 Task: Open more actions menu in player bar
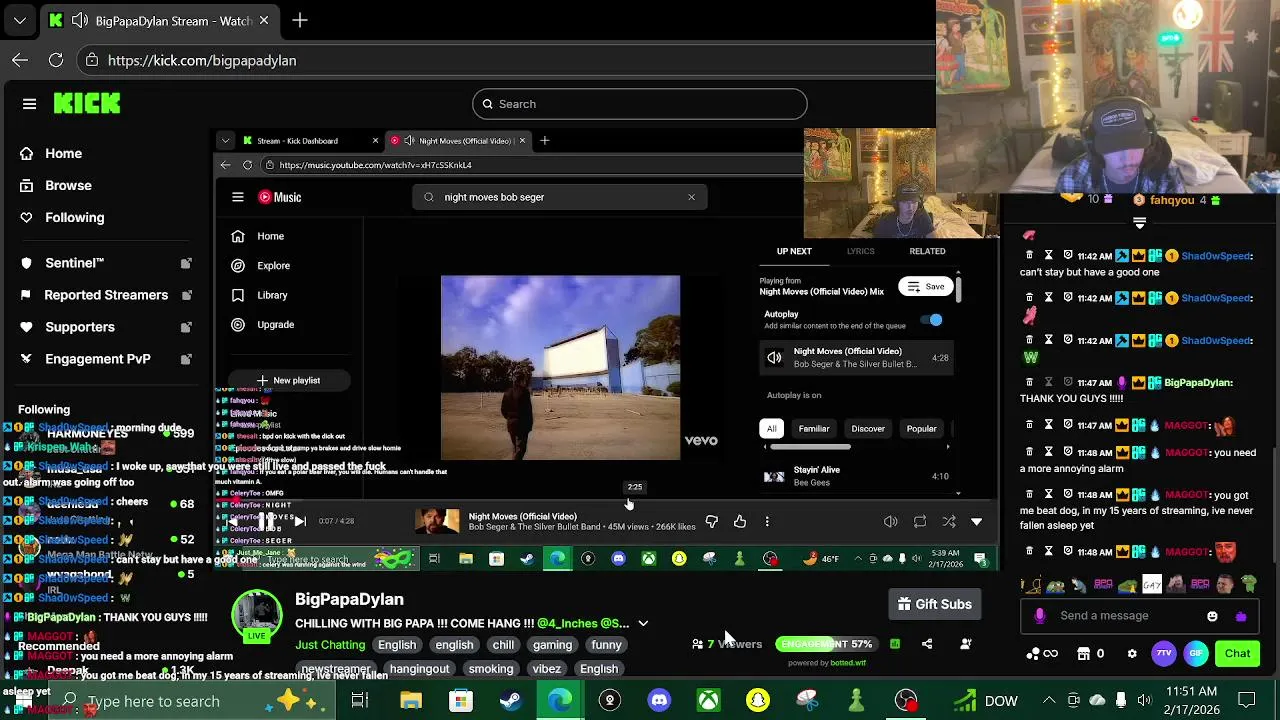[767, 521]
